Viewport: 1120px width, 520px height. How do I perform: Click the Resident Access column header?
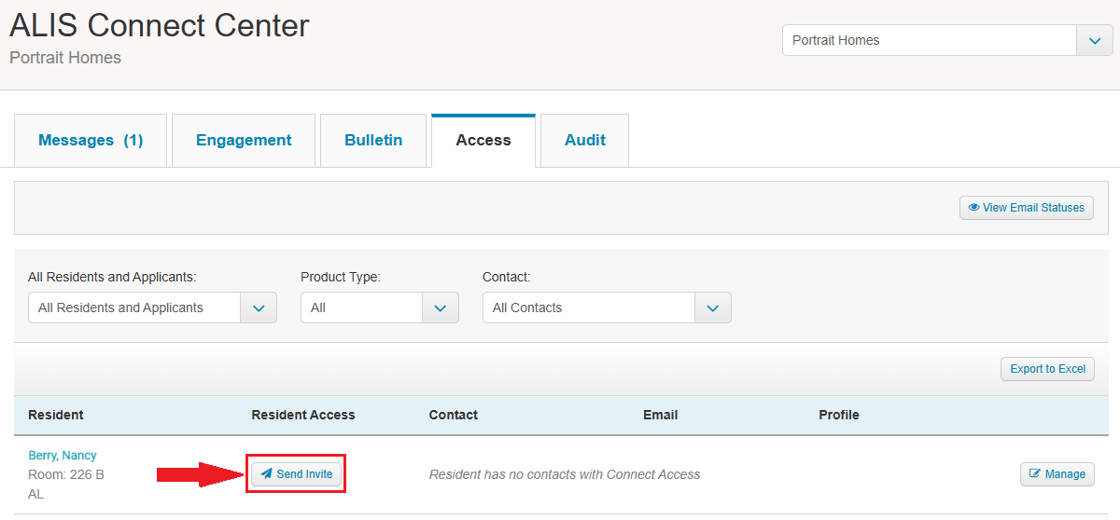303,415
